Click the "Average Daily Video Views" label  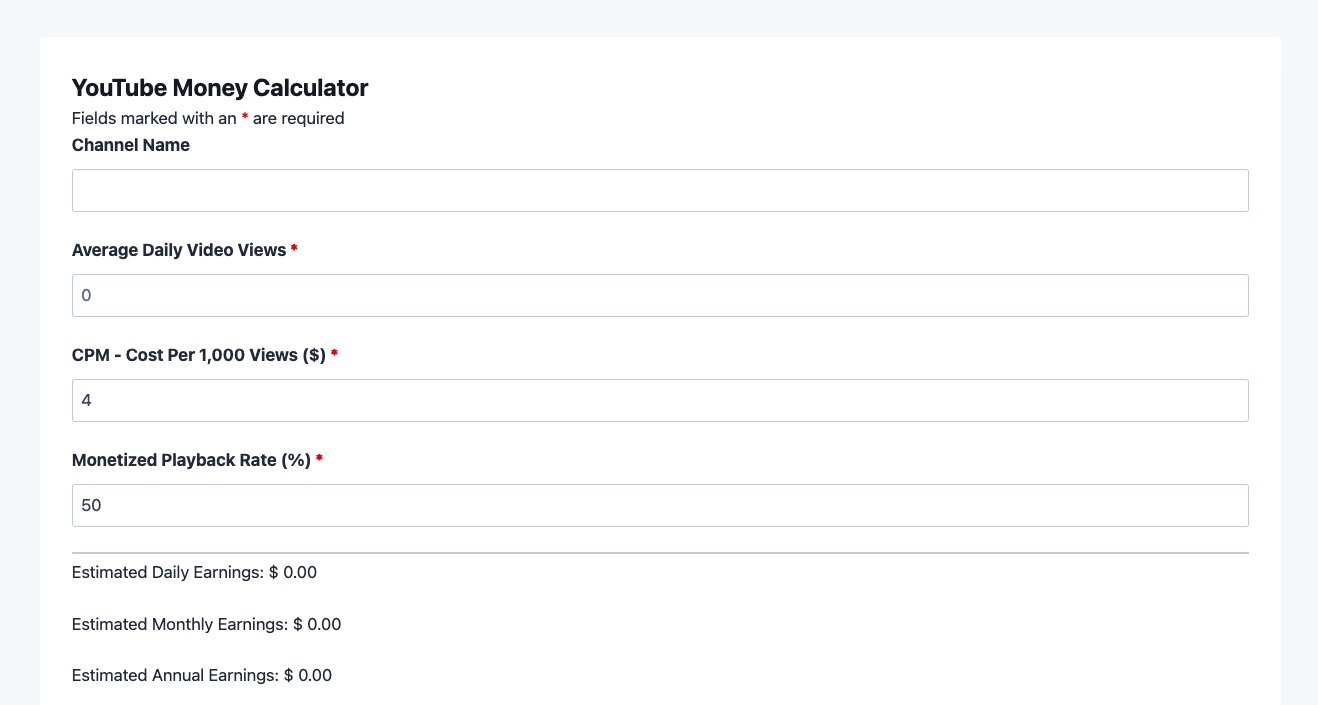(179, 250)
